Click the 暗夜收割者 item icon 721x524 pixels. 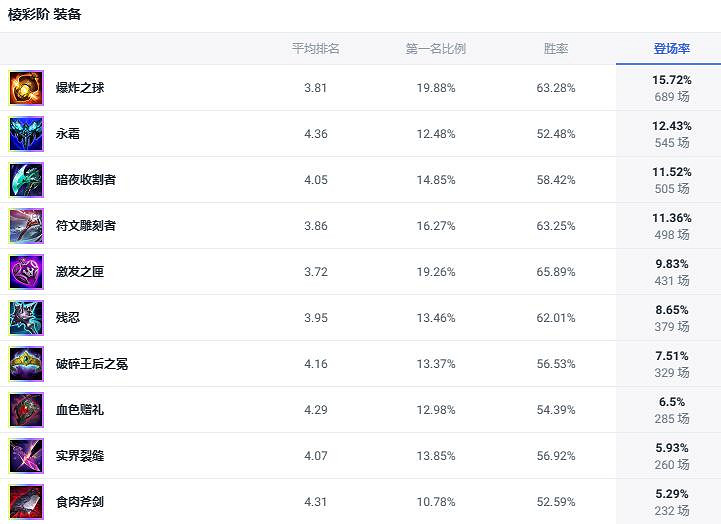[26, 180]
